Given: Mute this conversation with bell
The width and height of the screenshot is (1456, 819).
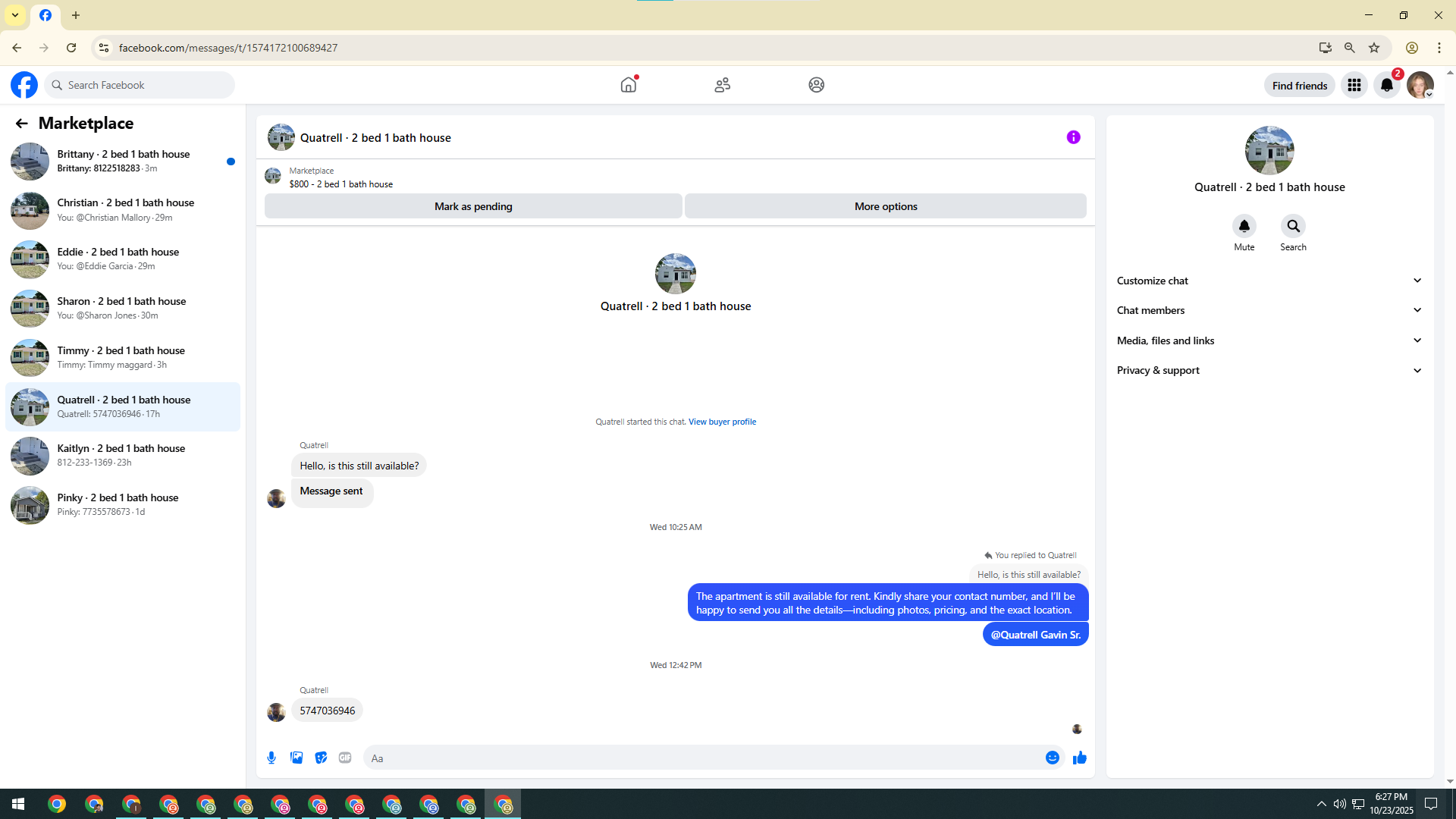Looking at the screenshot, I should click(x=1244, y=226).
